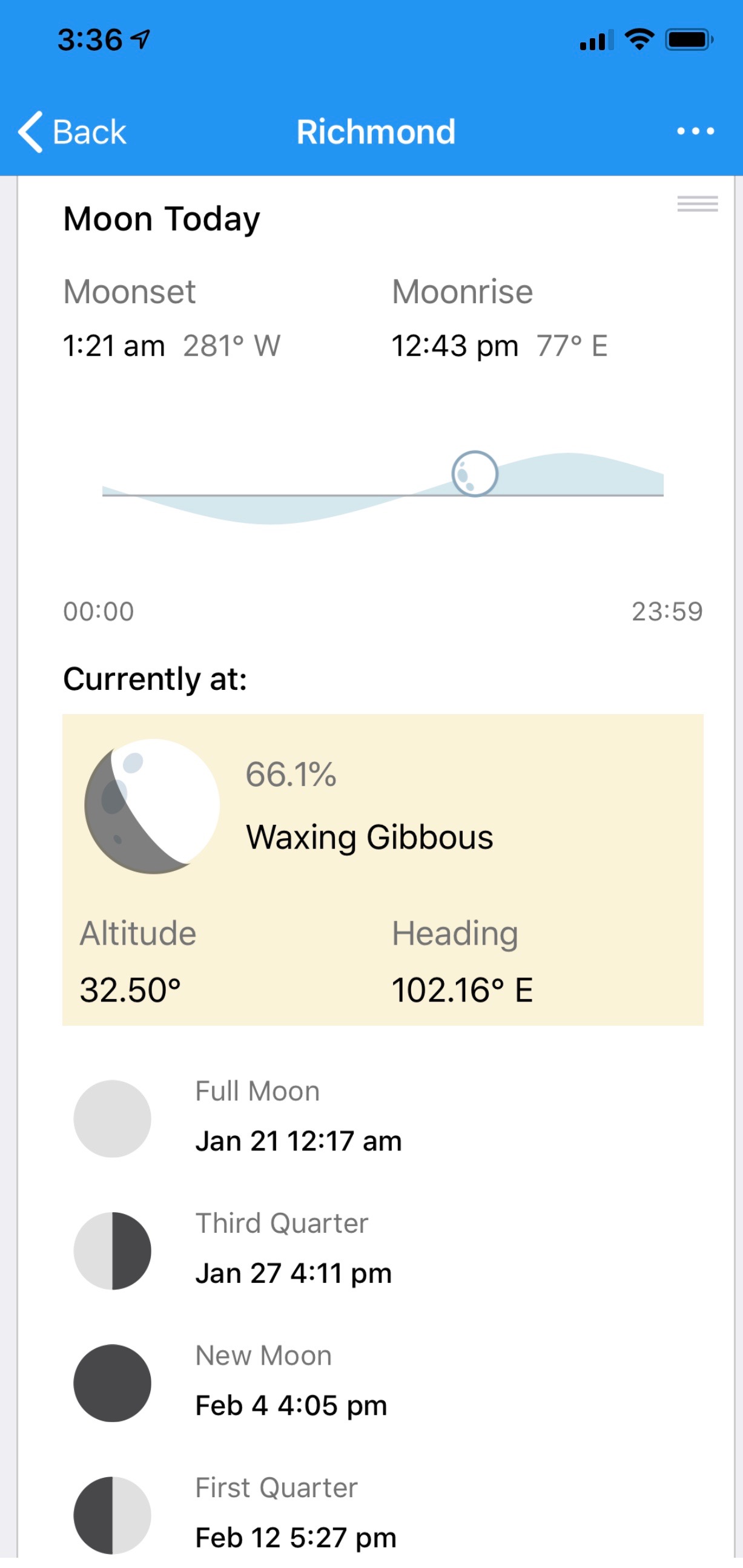Tap the Heading value 102.16° E

(462, 989)
